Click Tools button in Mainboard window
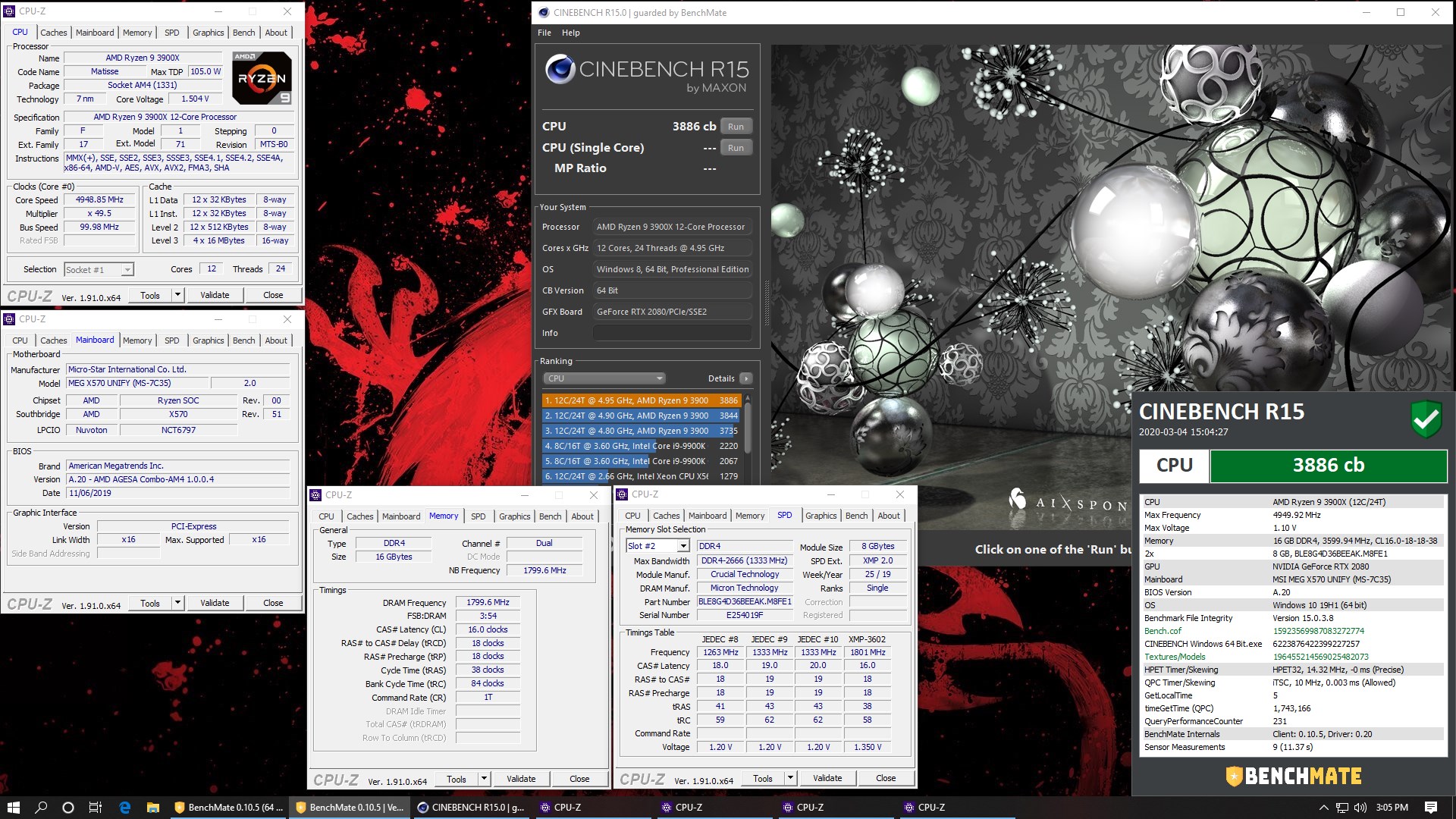 [150, 603]
